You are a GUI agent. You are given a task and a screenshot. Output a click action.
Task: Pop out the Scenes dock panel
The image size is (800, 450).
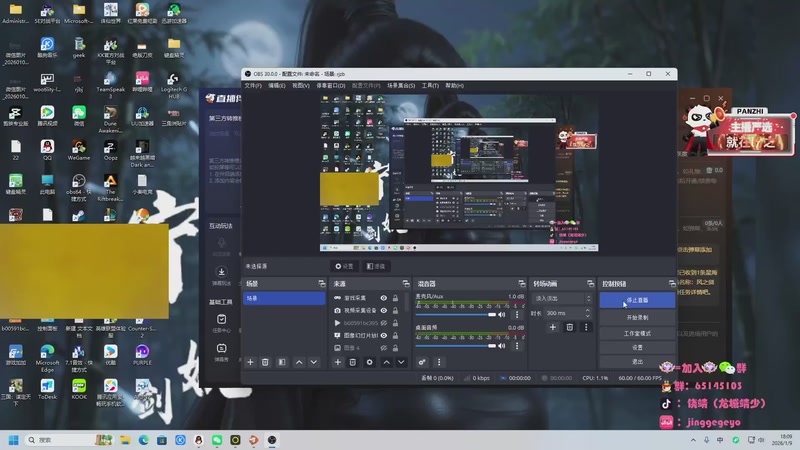321,284
